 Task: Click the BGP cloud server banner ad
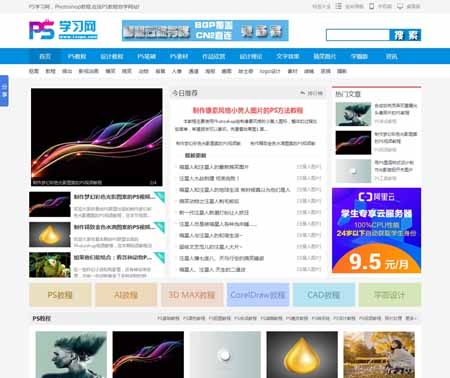[205, 31]
